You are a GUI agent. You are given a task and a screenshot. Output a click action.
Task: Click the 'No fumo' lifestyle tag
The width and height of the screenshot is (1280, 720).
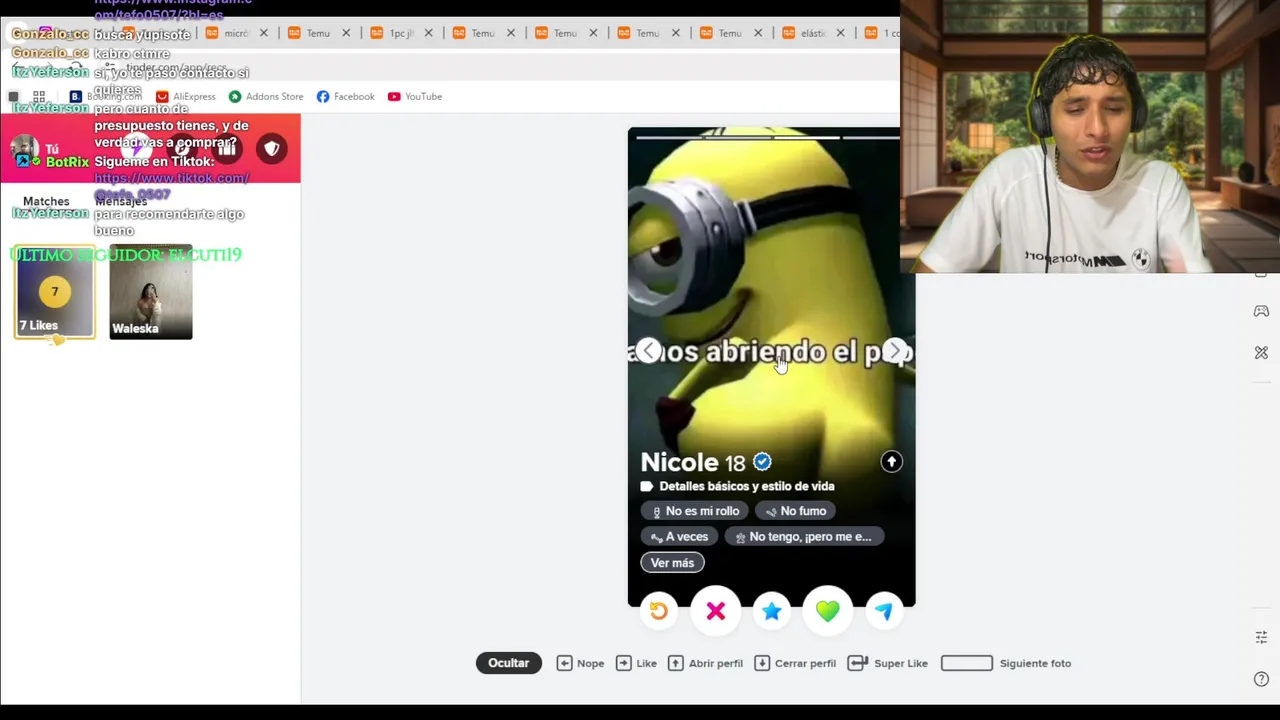point(796,511)
